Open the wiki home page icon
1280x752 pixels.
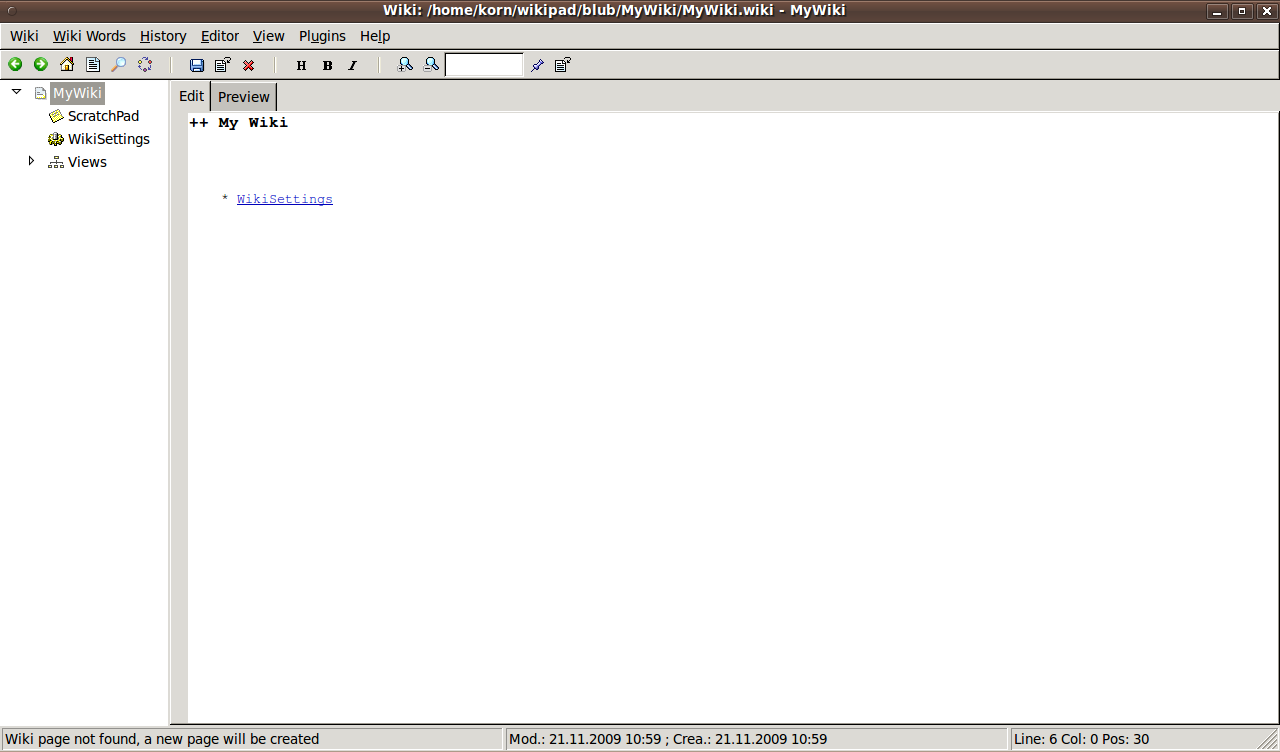tap(67, 65)
